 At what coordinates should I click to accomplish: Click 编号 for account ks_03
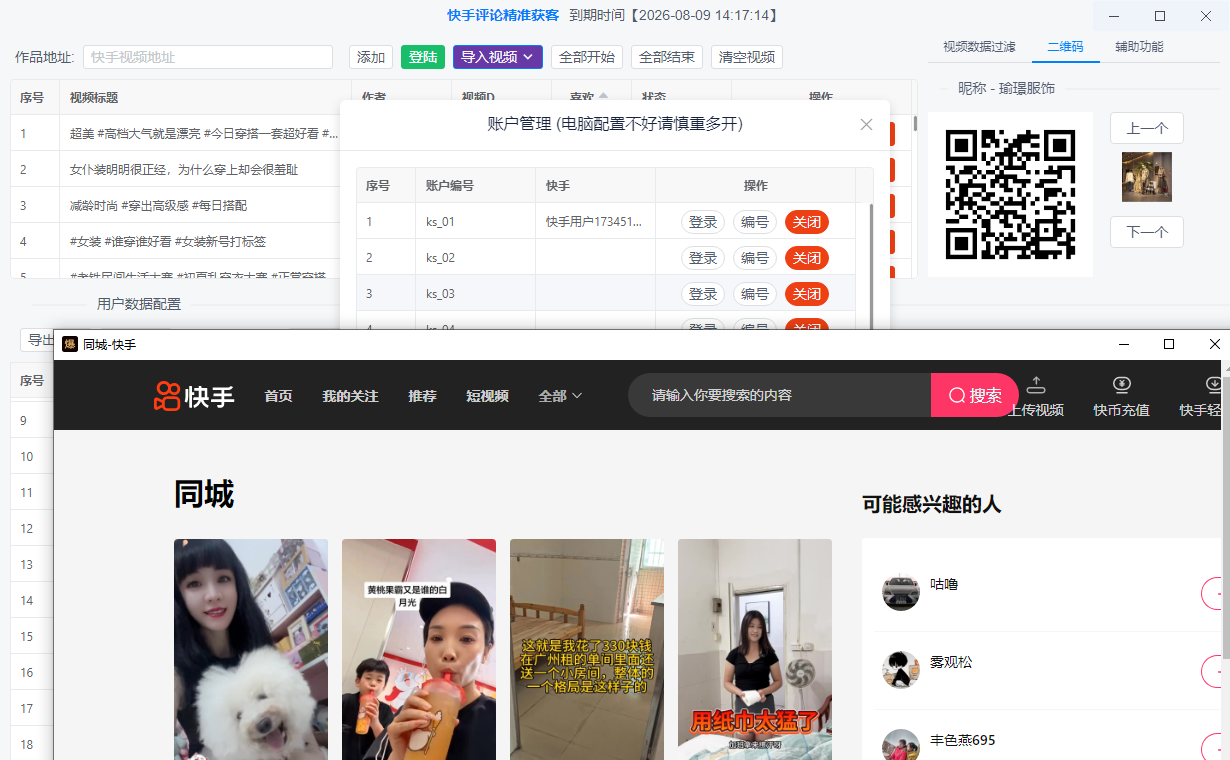pyautogui.click(x=755, y=294)
